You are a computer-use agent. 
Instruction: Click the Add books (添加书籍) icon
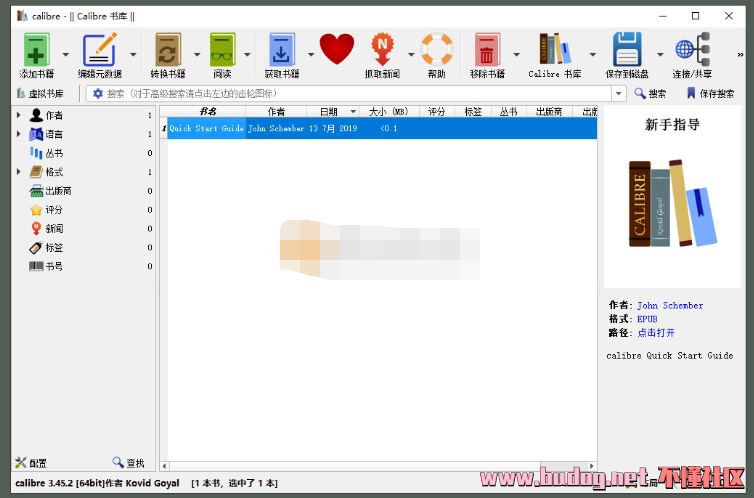pos(37,50)
